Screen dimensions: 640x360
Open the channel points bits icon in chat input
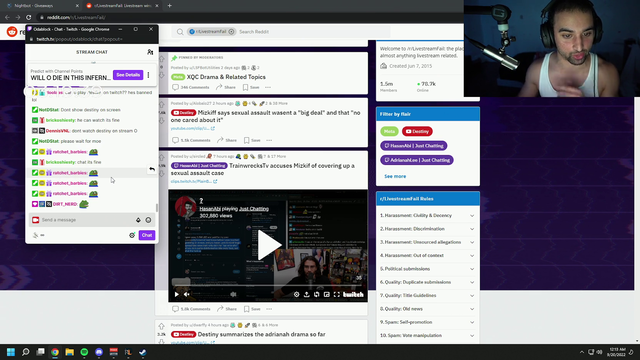138,220
